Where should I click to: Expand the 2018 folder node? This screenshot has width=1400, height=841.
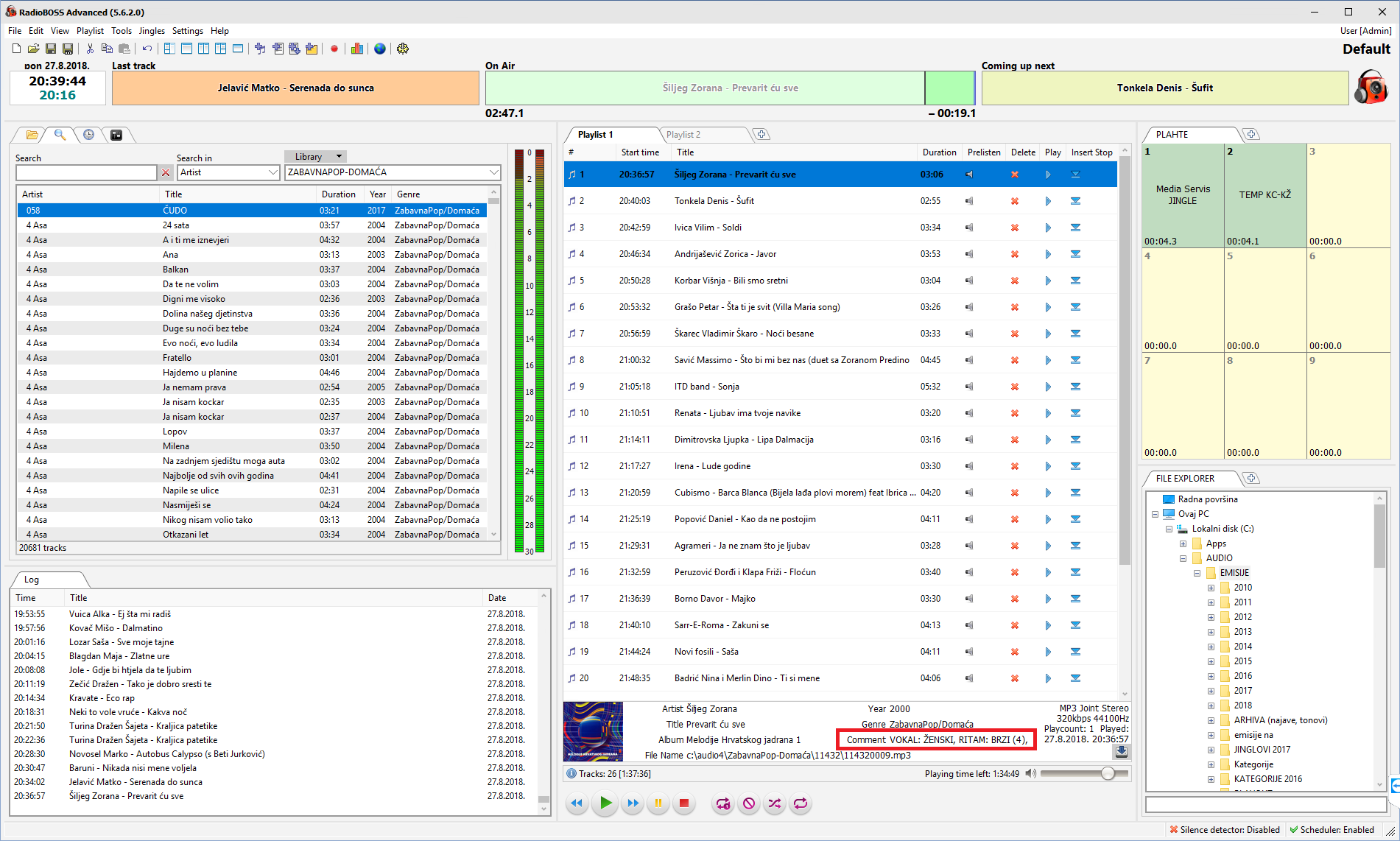[x=1211, y=705]
